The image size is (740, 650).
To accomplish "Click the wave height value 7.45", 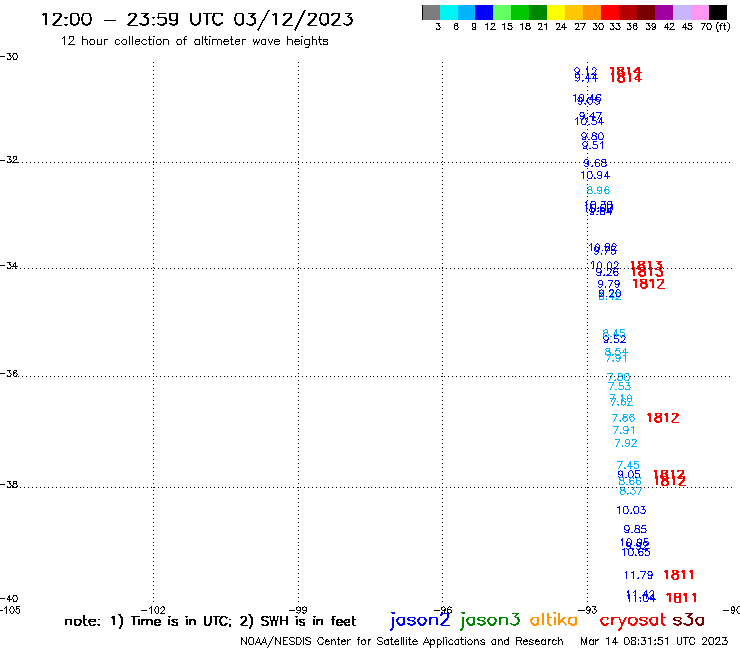I will pyautogui.click(x=628, y=465).
